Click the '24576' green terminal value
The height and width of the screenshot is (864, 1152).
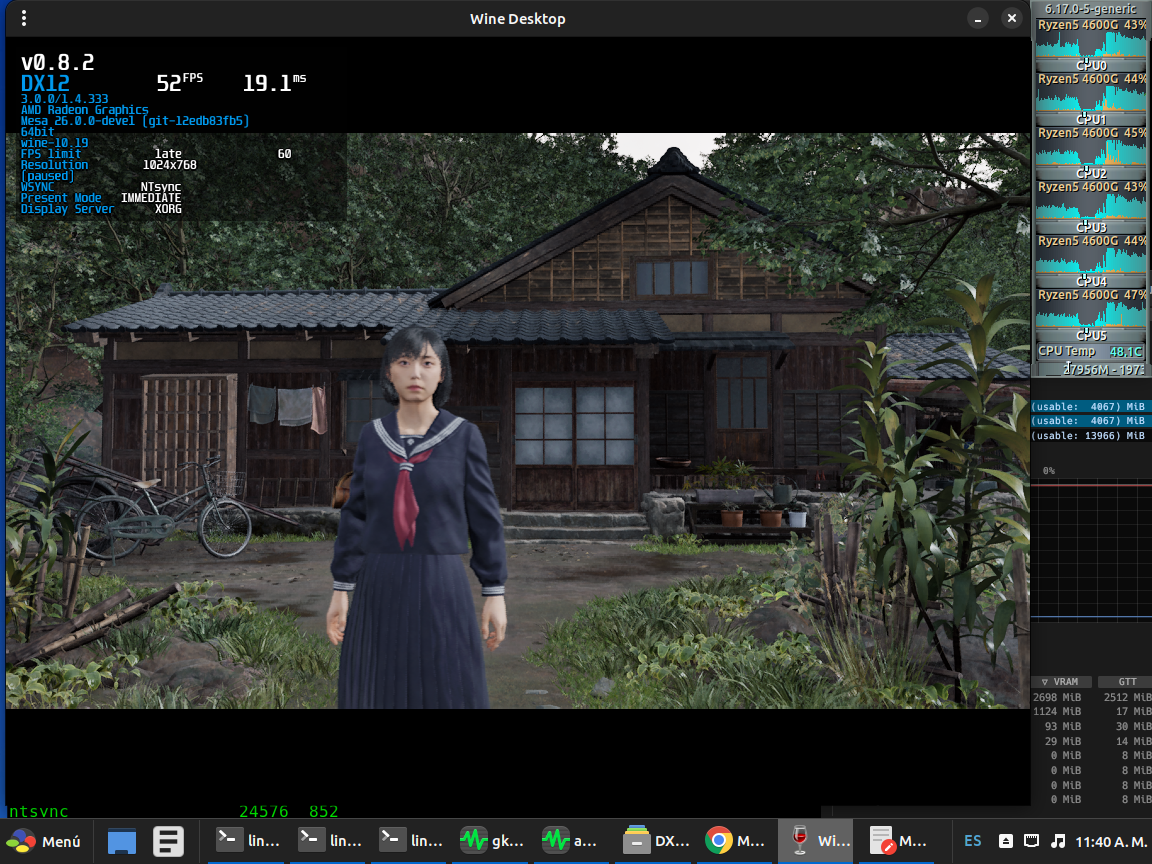point(264,811)
